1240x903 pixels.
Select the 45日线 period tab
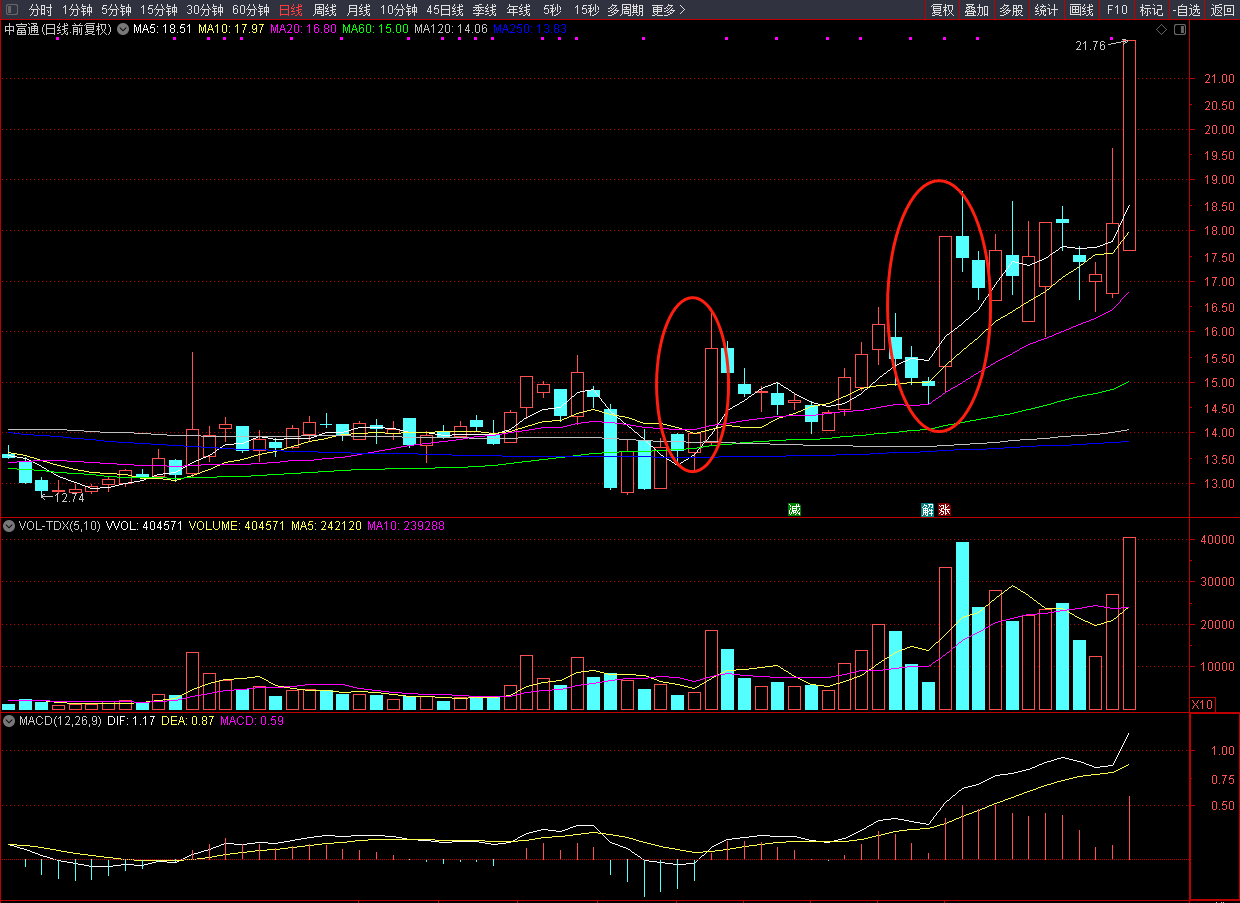pos(445,10)
